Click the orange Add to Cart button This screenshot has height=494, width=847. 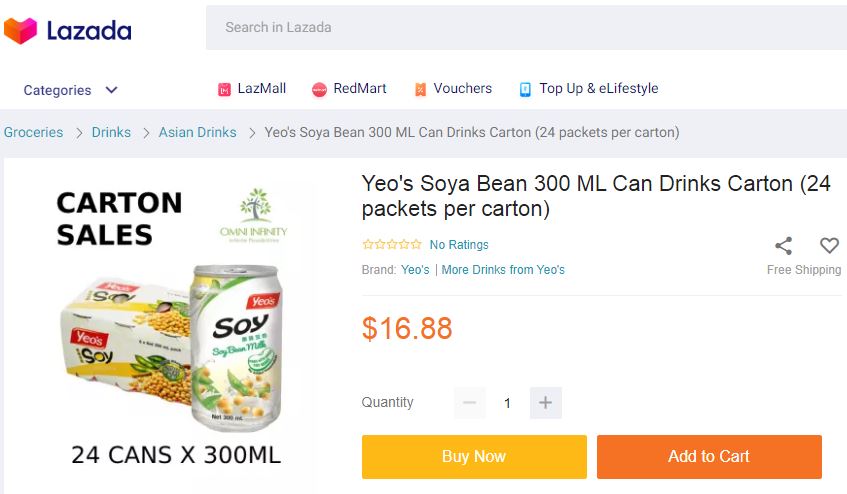pyautogui.click(x=709, y=456)
